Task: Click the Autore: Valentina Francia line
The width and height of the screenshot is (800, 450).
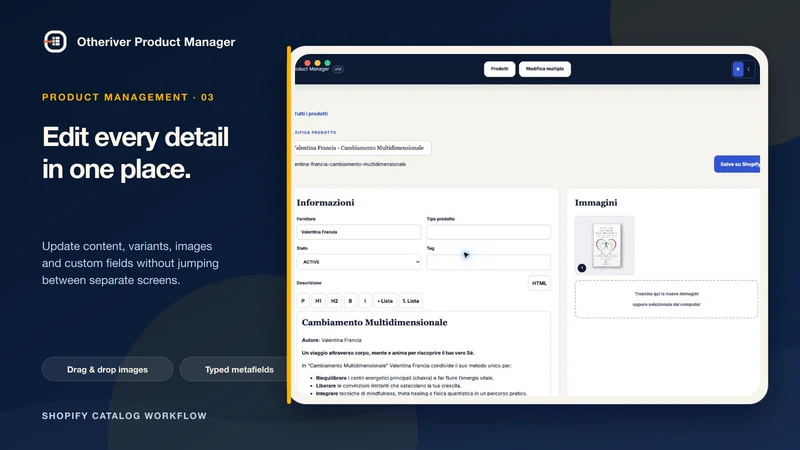Action: 332,340
